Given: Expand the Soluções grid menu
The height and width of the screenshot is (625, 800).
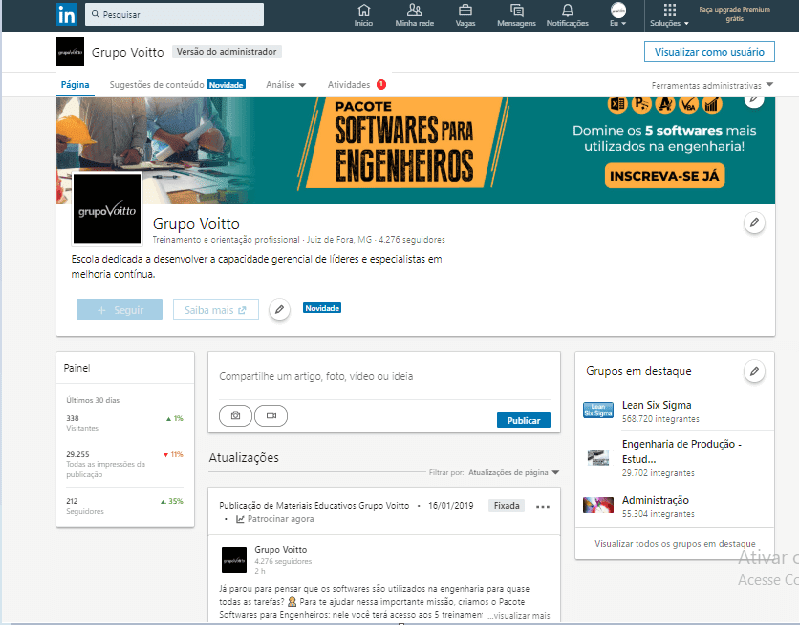Looking at the screenshot, I should (669, 15).
